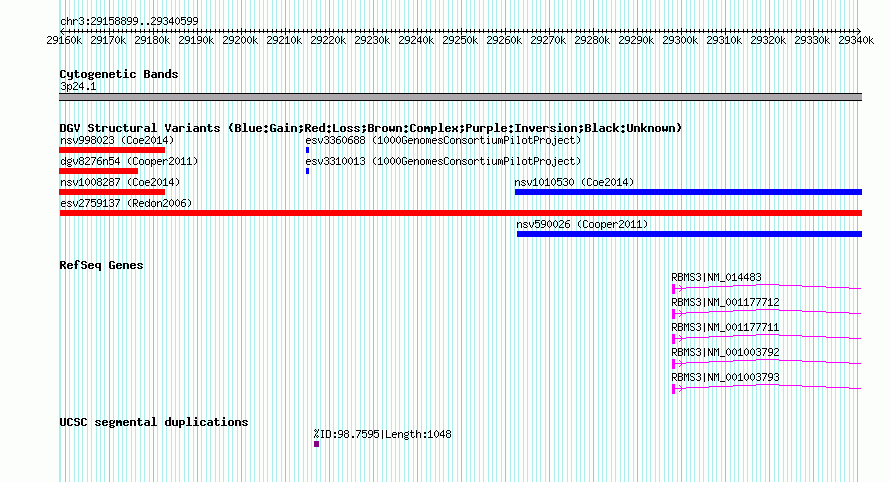This screenshot has height=482, width=890.
Task: Click the small blue esv3310013 gain marker
Action: 308,171
